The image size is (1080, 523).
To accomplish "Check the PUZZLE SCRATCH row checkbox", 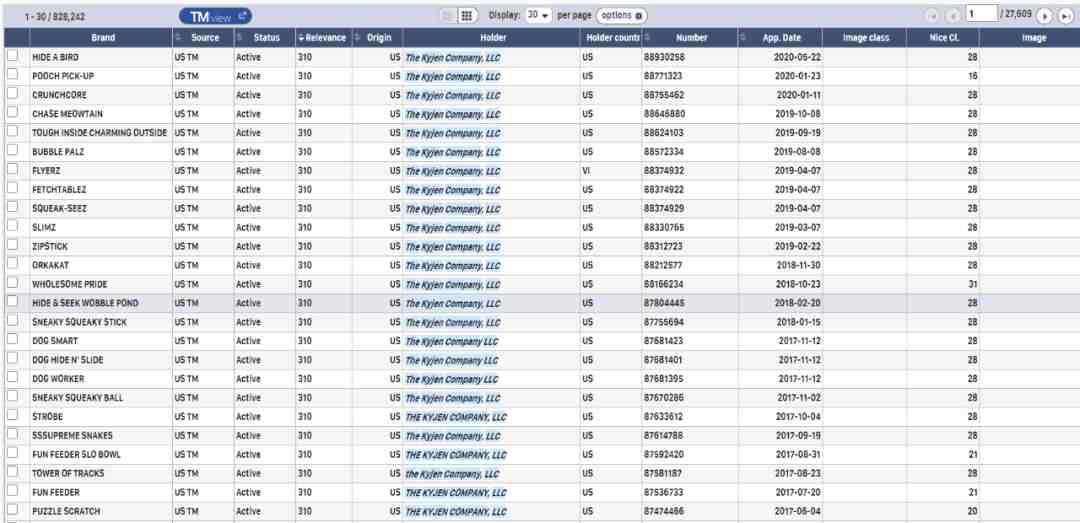I will pyautogui.click(x=12, y=509).
